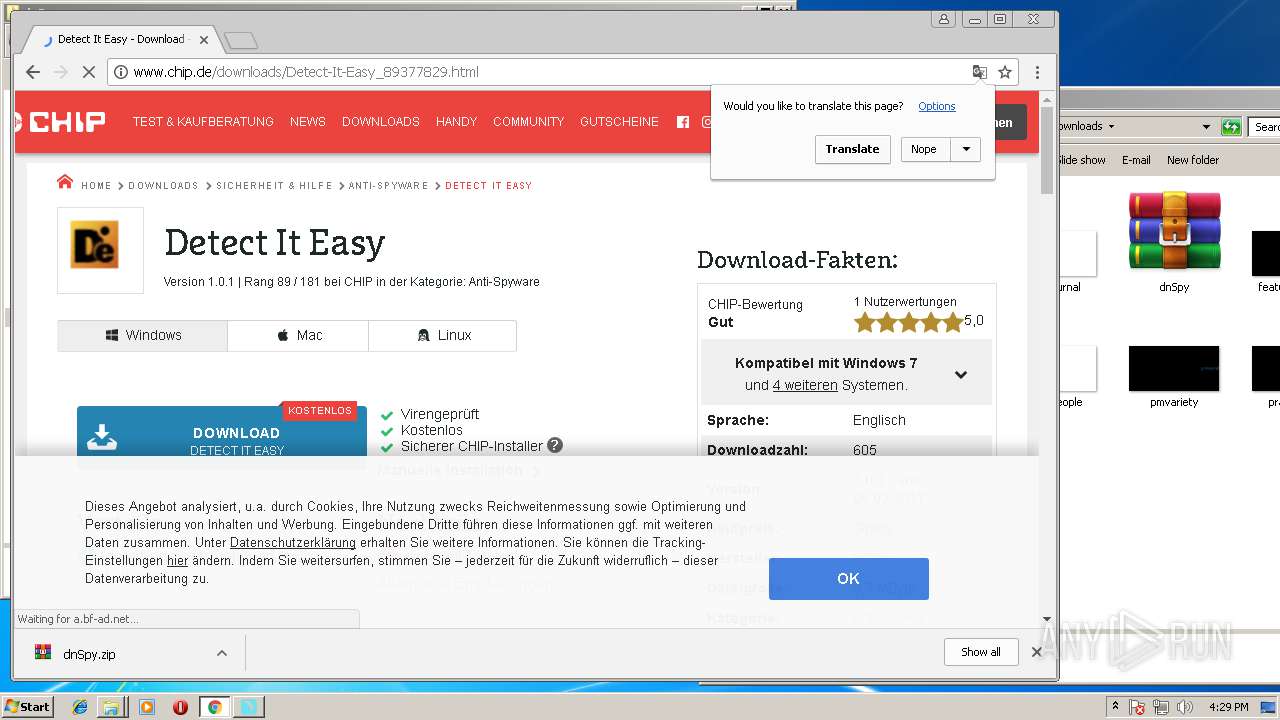Click the DOWNLOADS breadcrumb link
This screenshot has width=1280, height=720.
163,186
